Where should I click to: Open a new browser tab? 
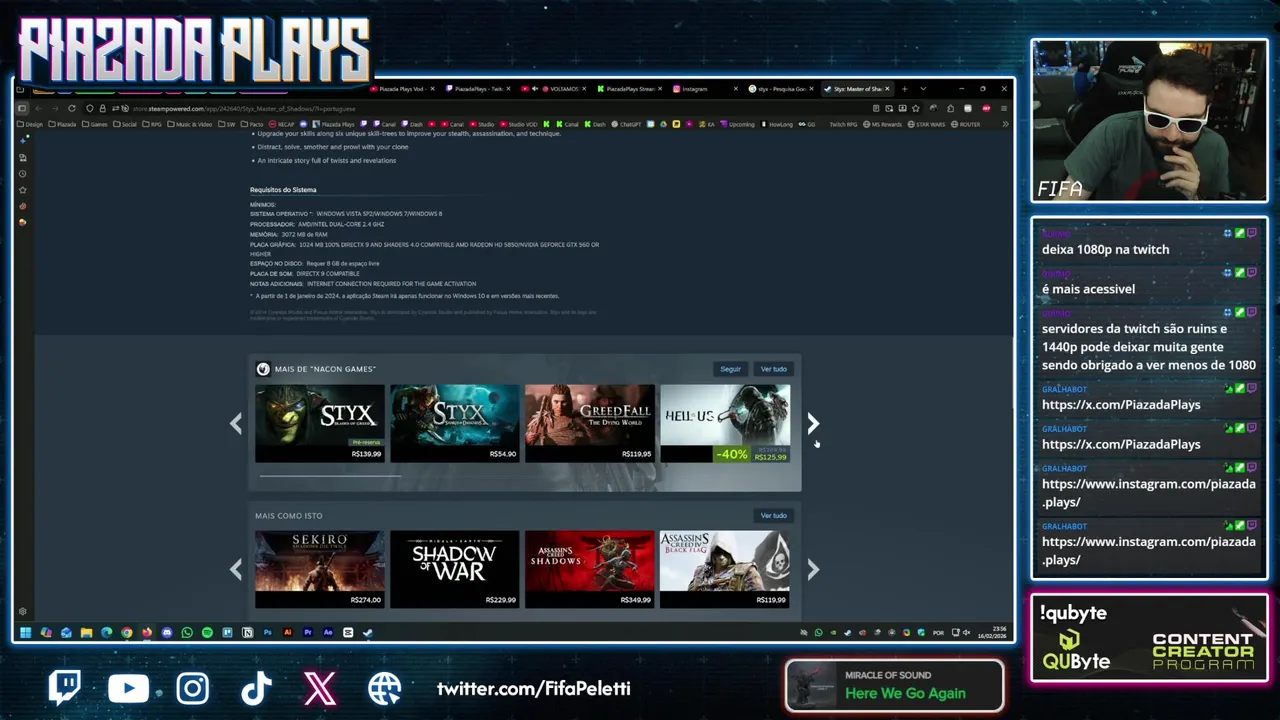904,89
